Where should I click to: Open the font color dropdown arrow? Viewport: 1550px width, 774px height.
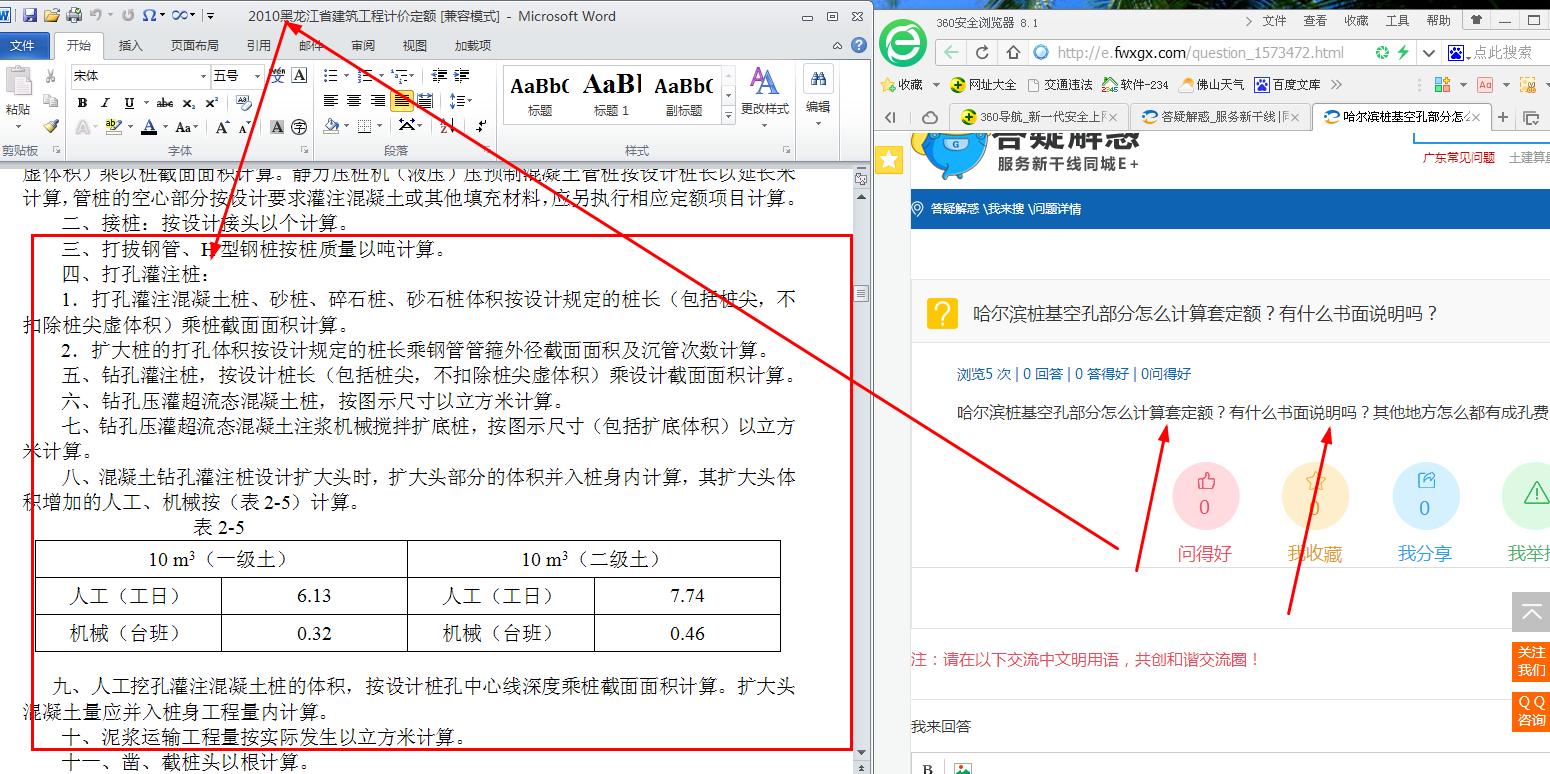165,127
